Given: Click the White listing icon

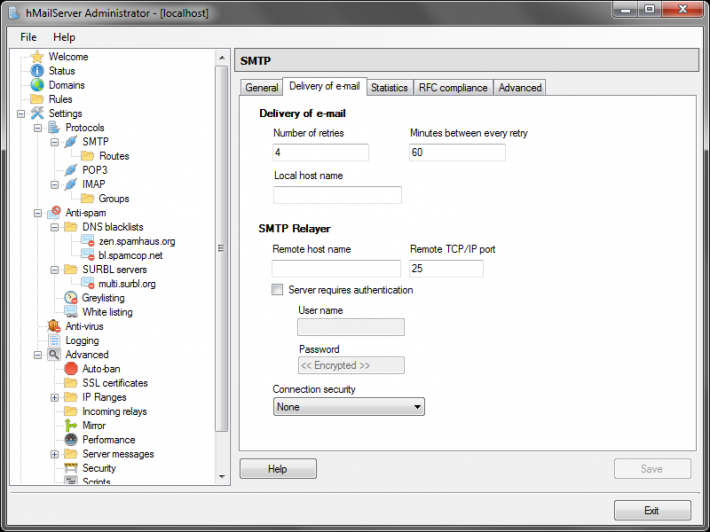Looking at the screenshot, I should point(71,312).
